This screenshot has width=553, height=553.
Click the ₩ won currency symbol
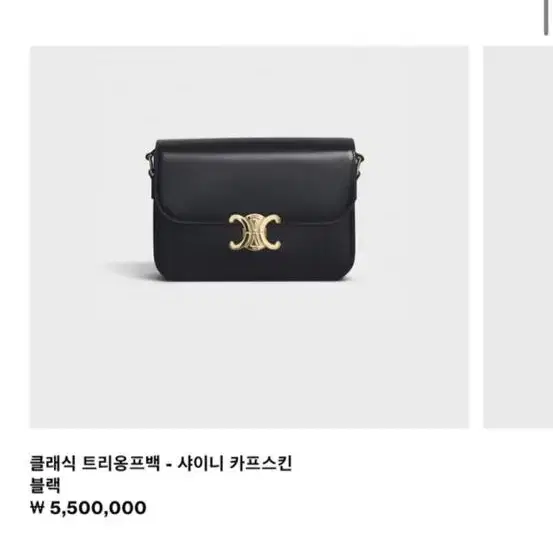tap(37, 508)
